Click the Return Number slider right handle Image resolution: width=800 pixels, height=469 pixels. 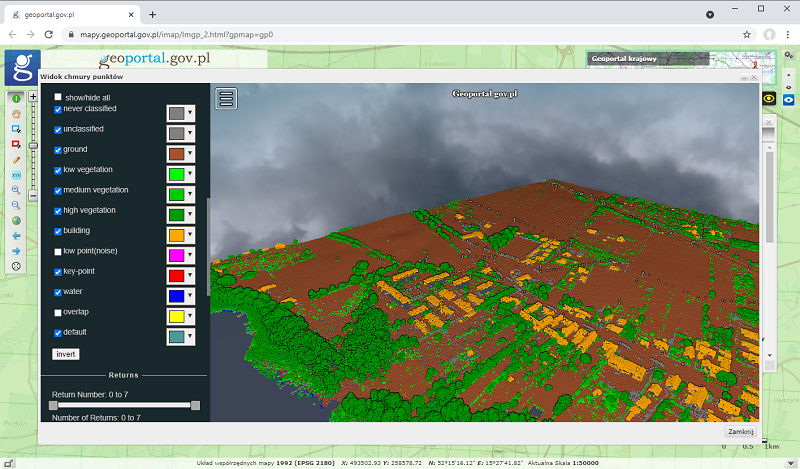(x=195, y=405)
